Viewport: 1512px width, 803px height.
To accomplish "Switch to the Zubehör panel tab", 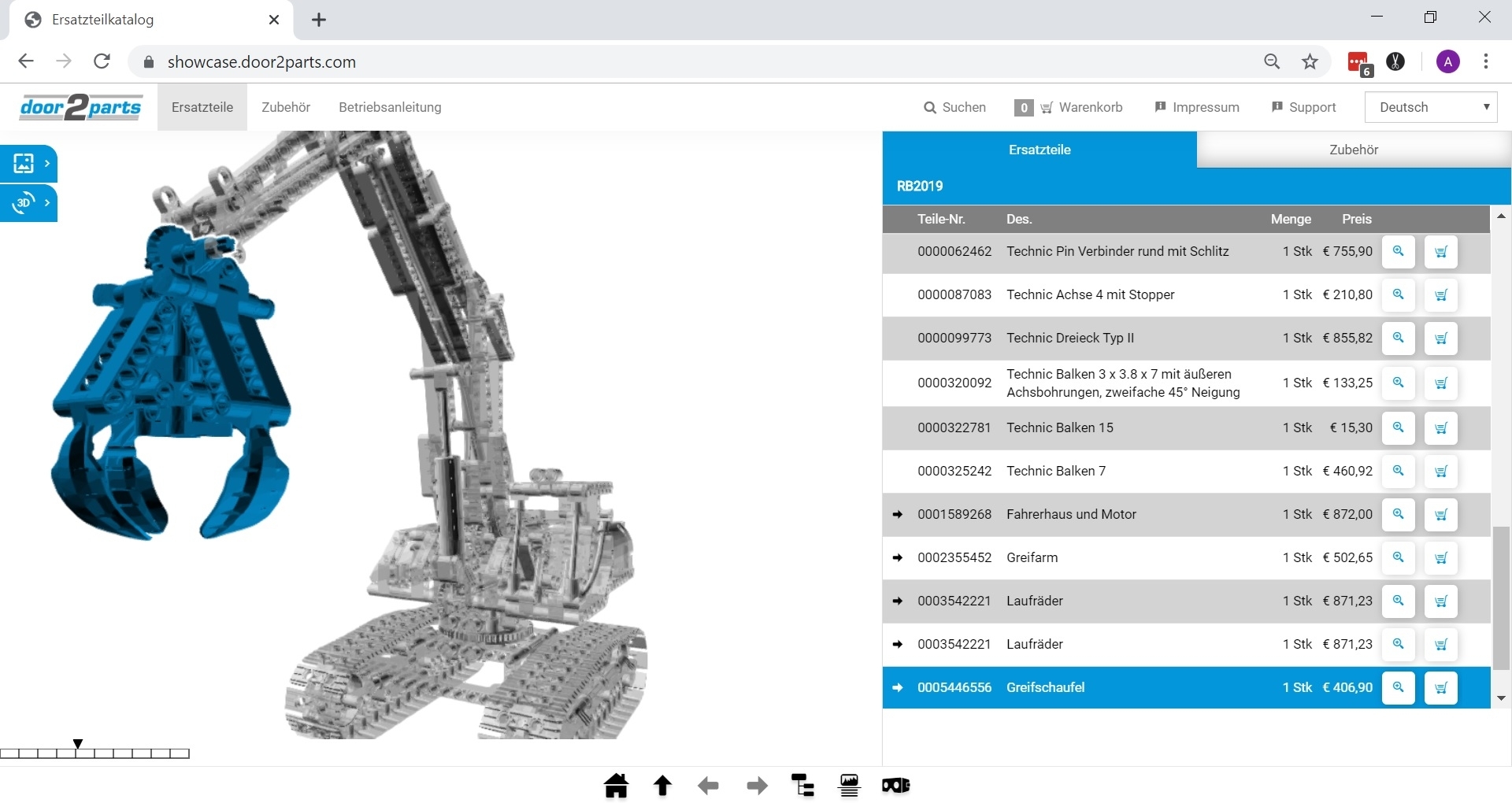I will point(1353,150).
